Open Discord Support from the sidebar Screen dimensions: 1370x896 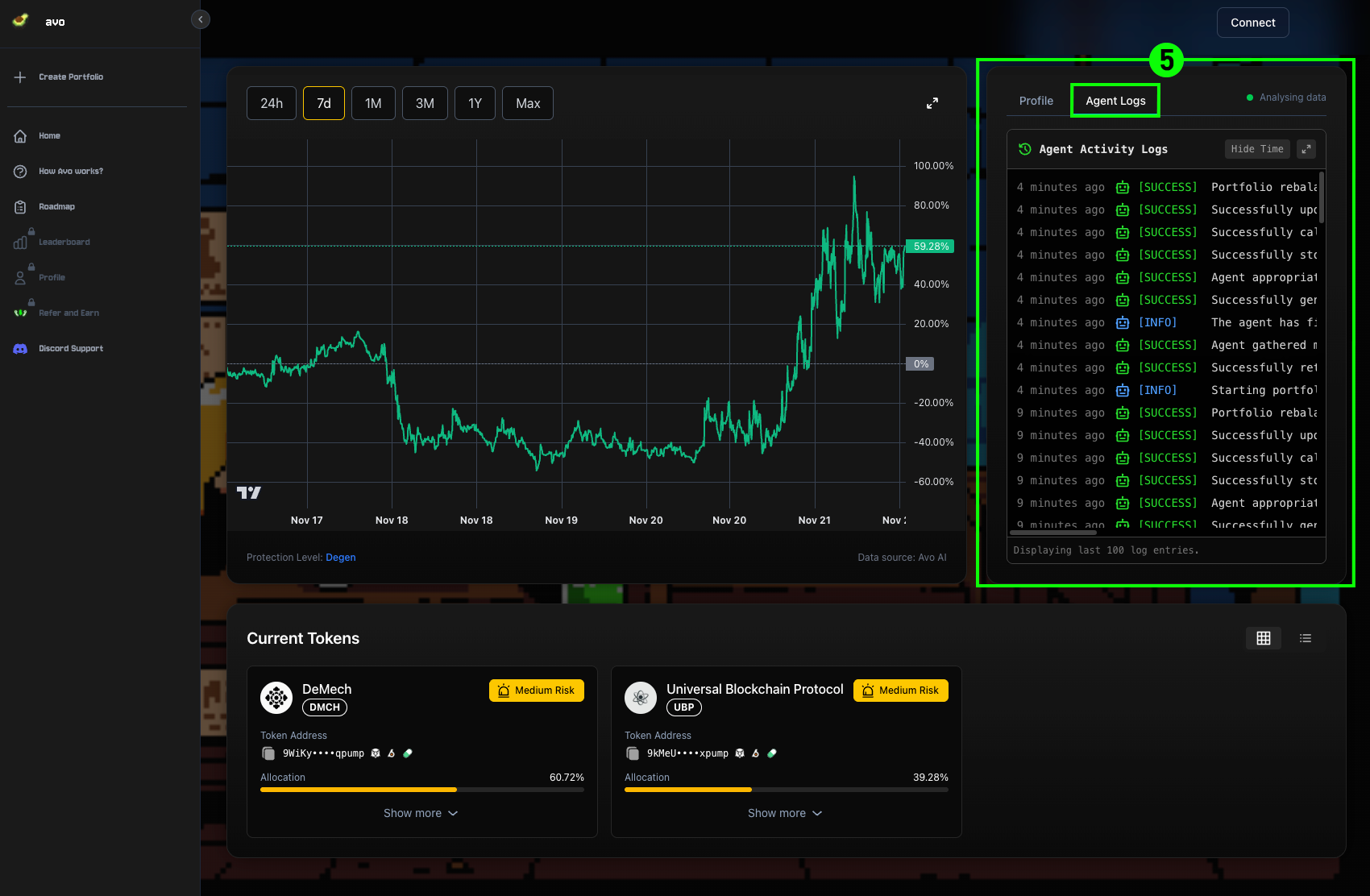[x=70, y=348]
